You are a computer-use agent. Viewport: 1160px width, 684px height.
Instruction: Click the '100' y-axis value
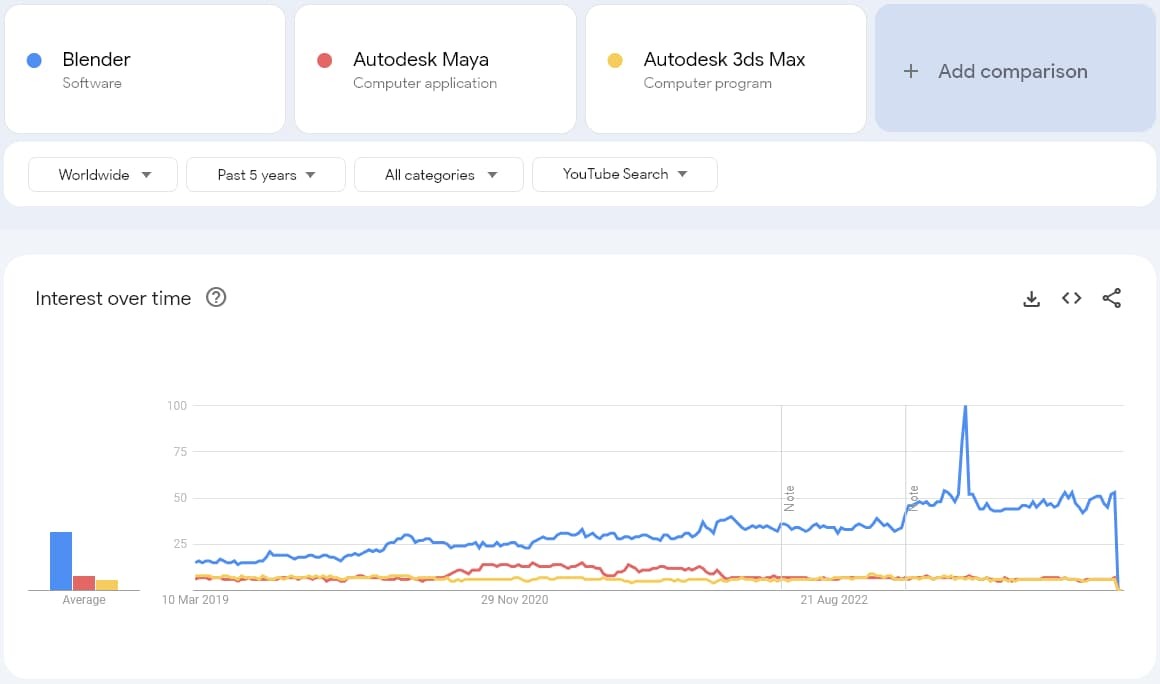click(x=177, y=405)
